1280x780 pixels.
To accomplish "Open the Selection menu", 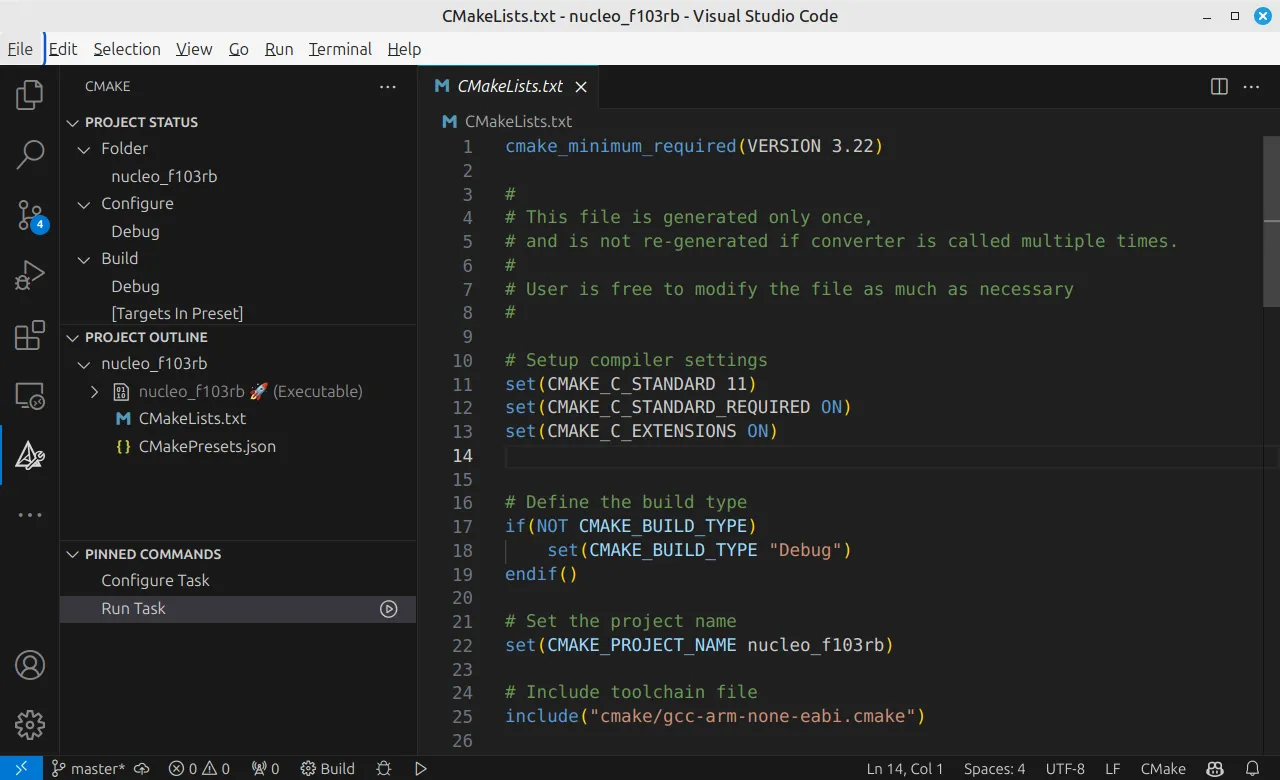I will (127, 49).
